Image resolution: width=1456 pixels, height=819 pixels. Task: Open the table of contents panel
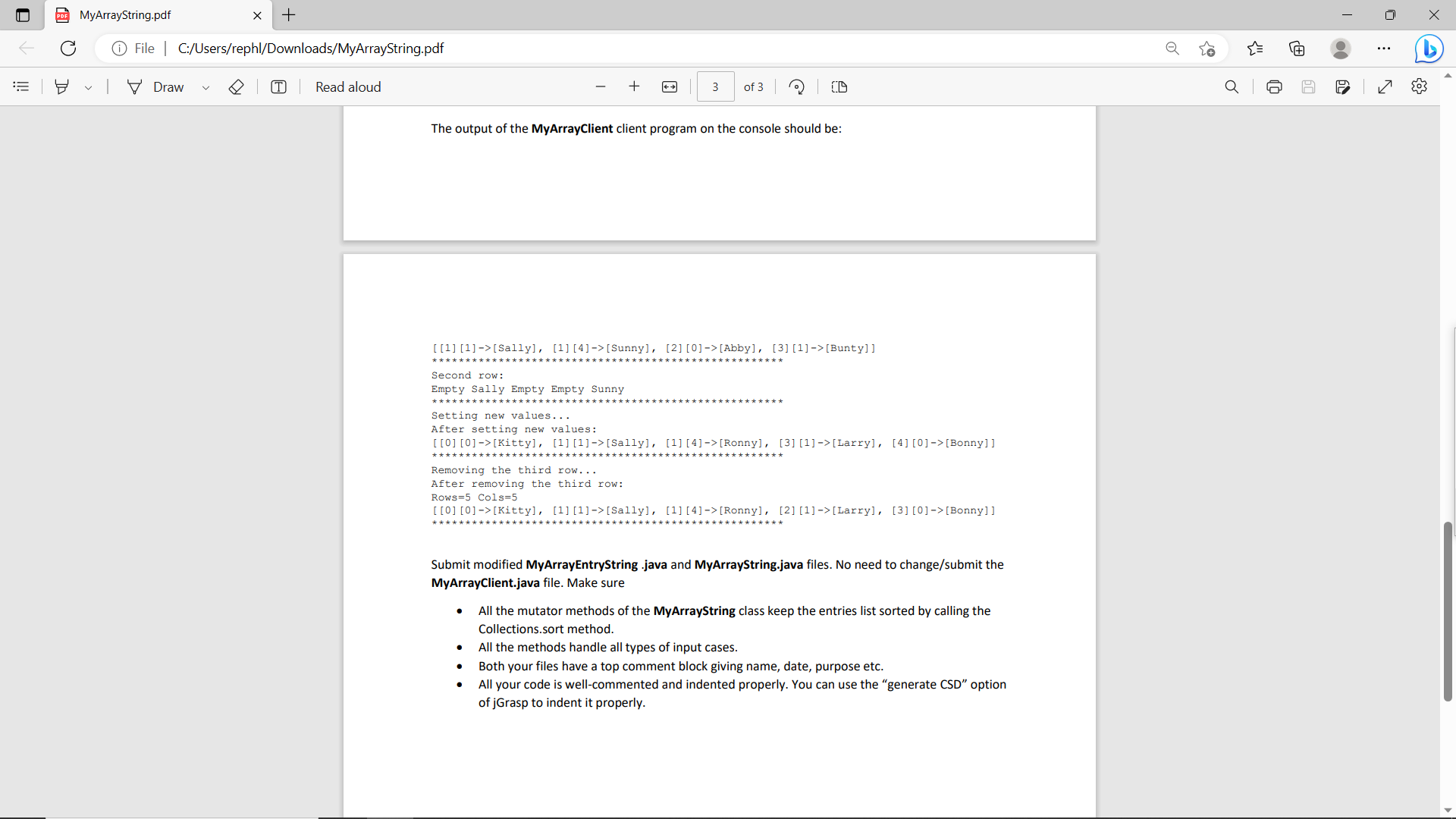pos(21,87)
